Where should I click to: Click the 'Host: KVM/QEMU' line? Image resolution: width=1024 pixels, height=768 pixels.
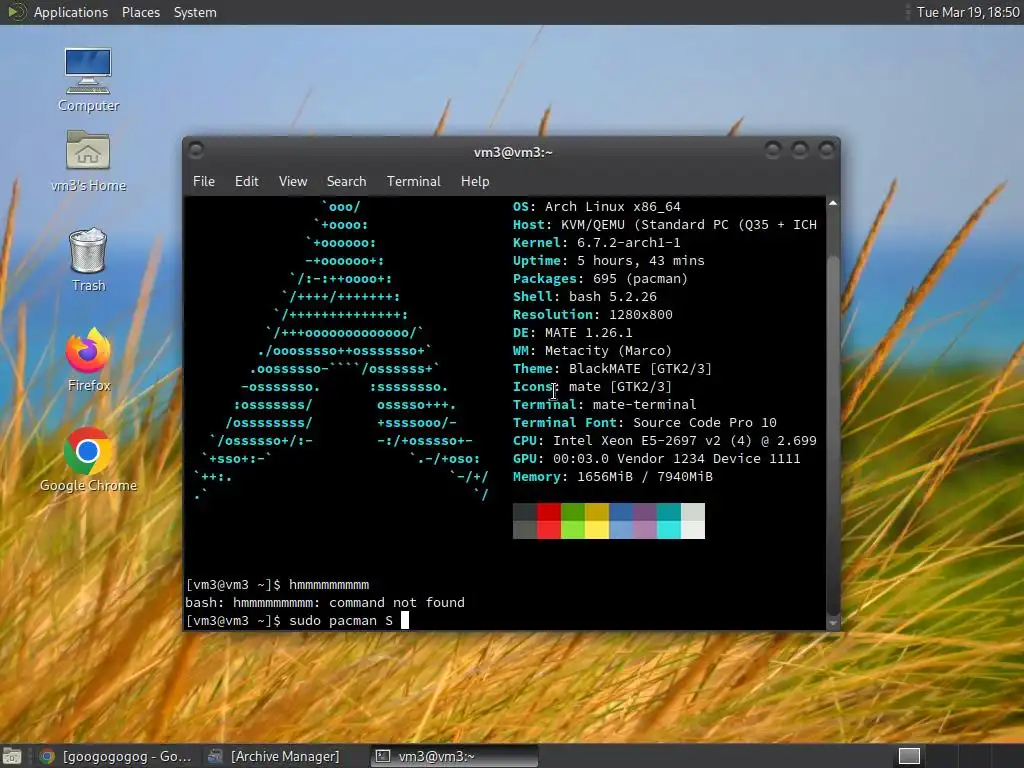(665, 225)
